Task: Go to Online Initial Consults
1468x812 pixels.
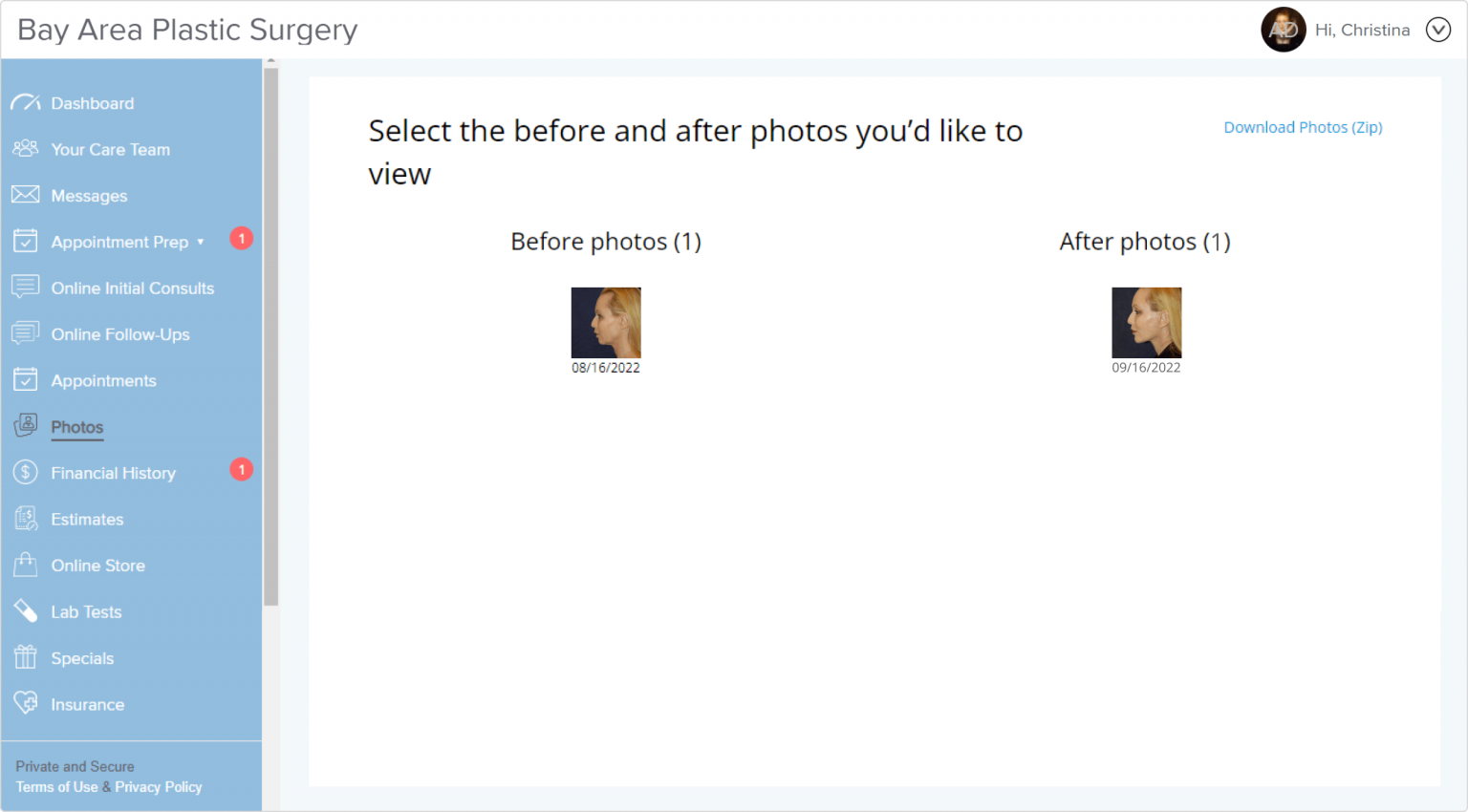Action: click(132, 288)
